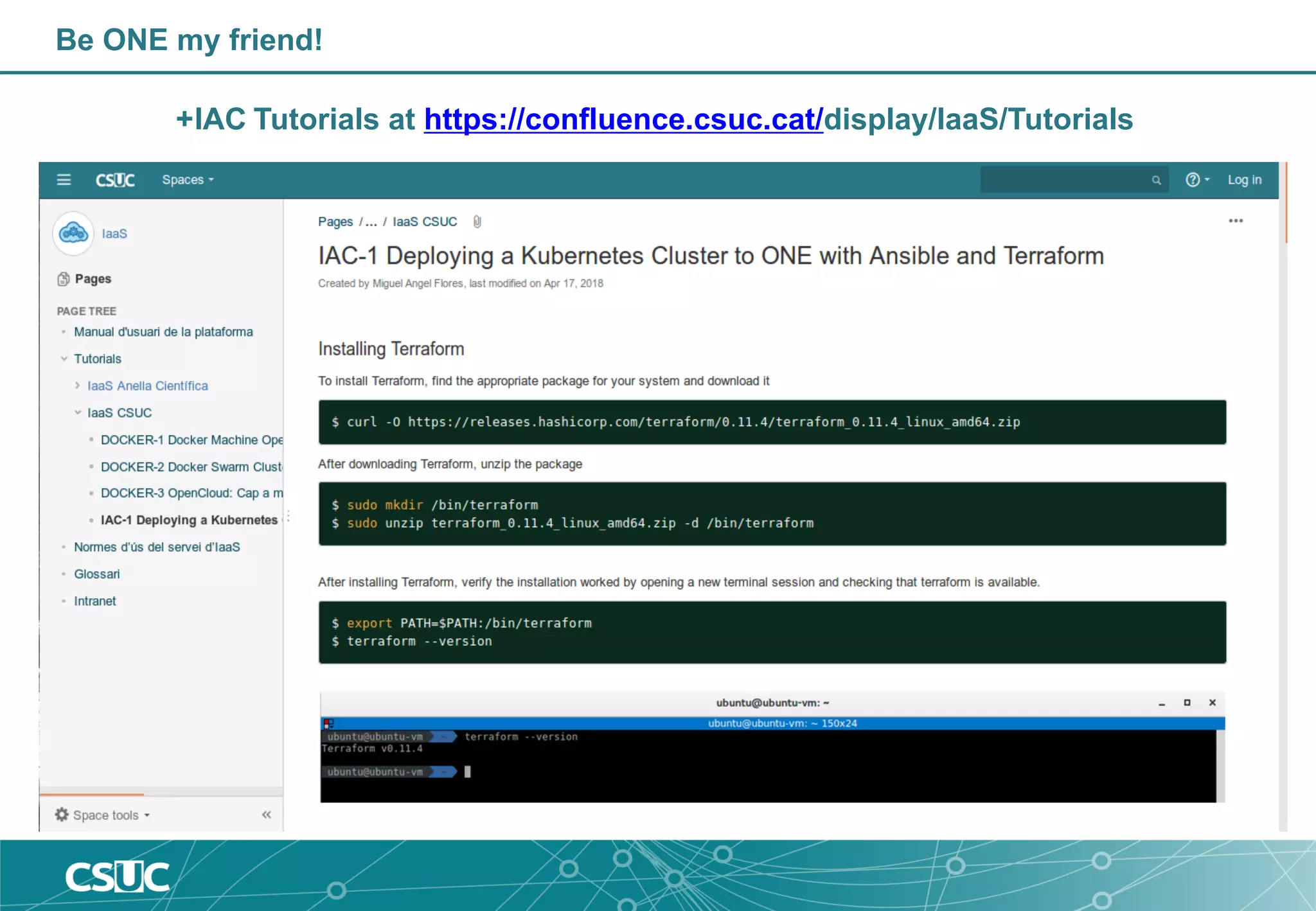
Task: Expand the breadcrumb ellipsis
Action: pos(371,222)
